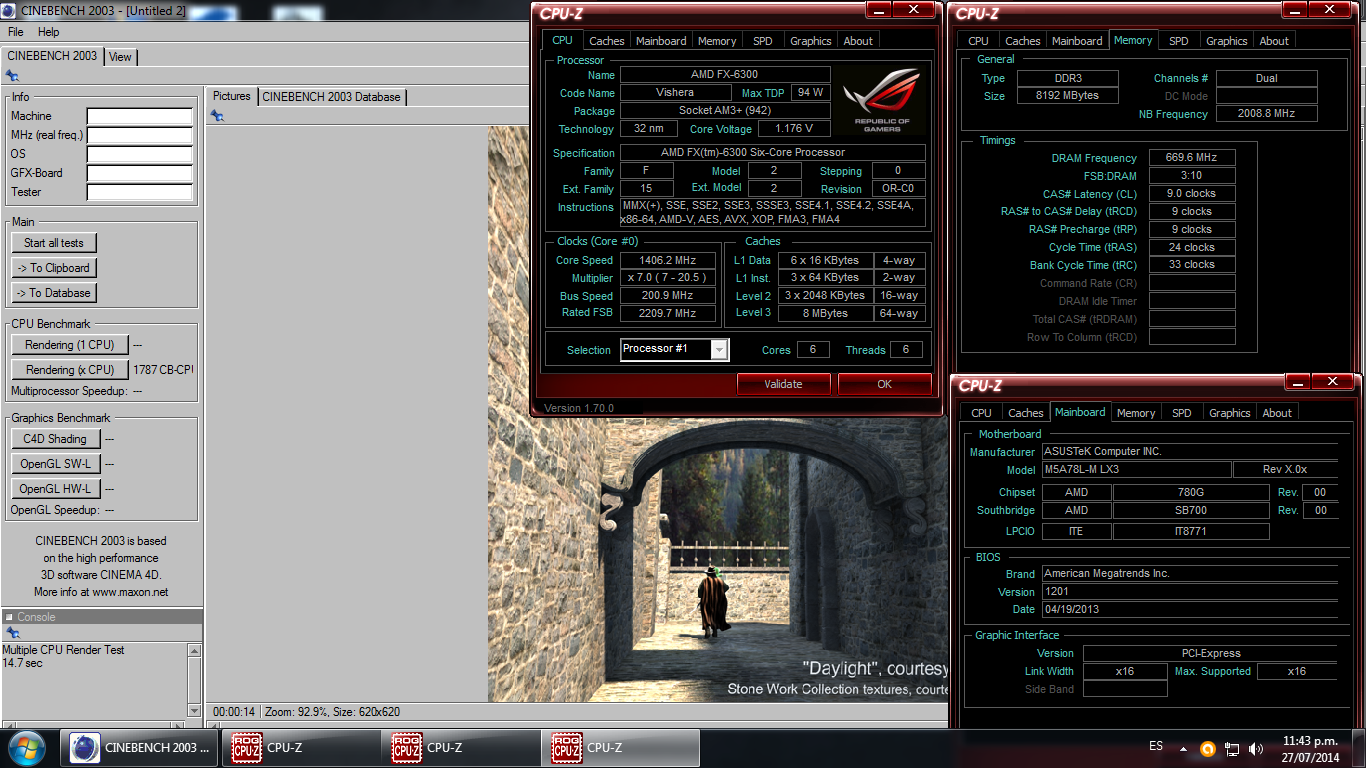Open CPU tab in the Memory window
The width and height of the screenshot is (1366, 768).
[x=979, y=41]
